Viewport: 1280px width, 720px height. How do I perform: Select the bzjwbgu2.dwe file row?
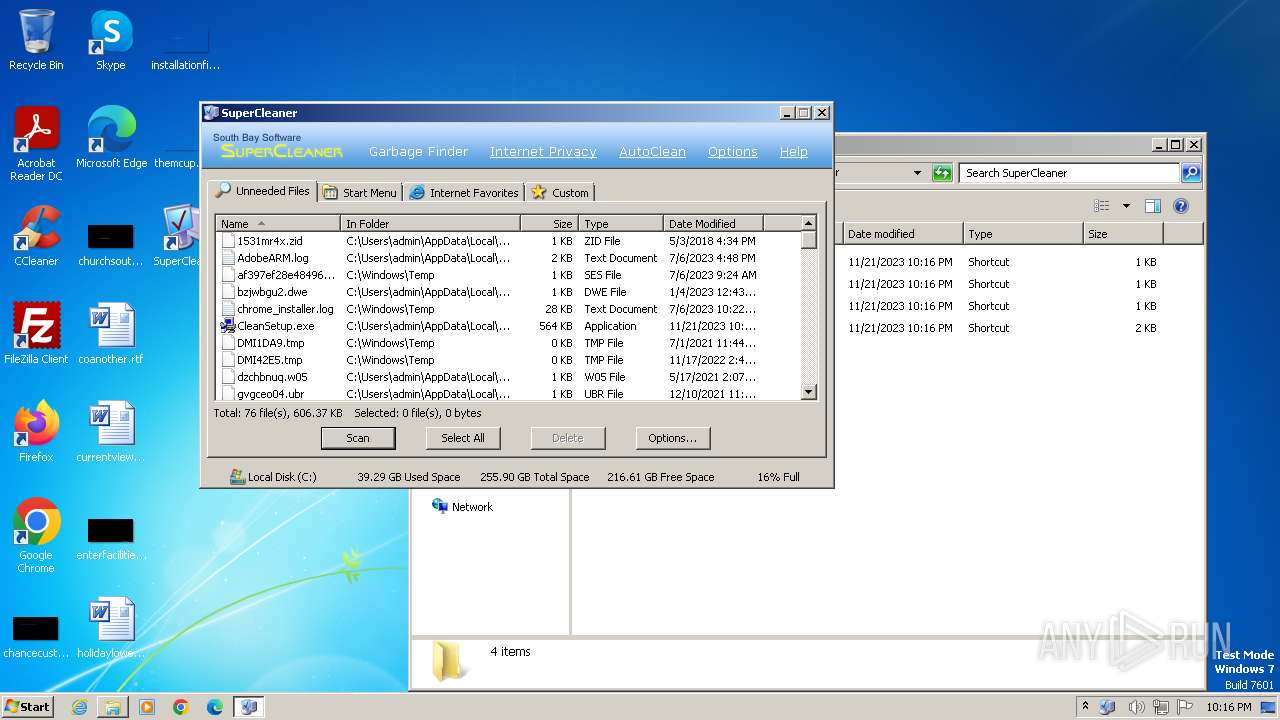click(508, 292)
